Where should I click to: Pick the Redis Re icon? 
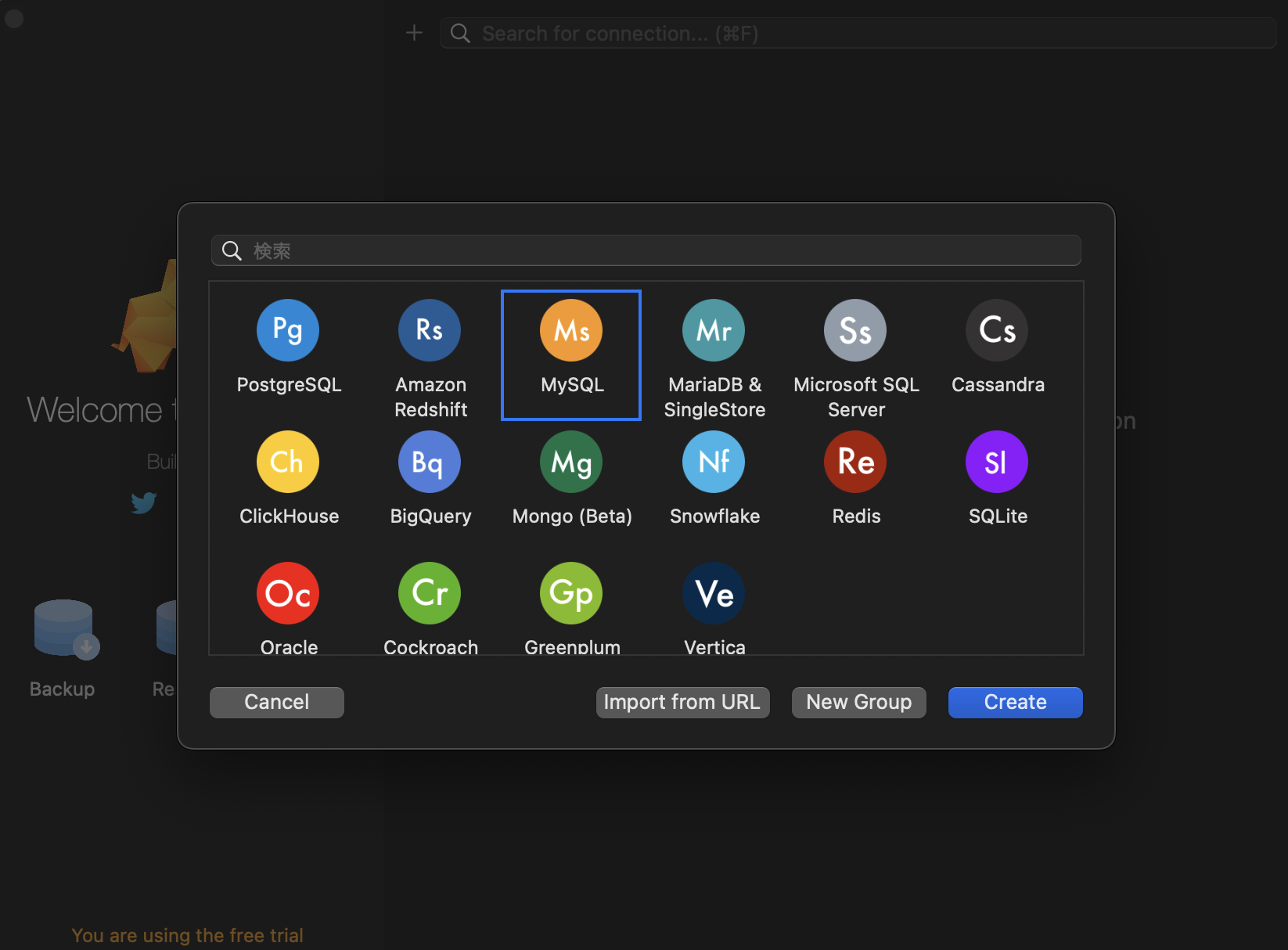tap(855, 462)
